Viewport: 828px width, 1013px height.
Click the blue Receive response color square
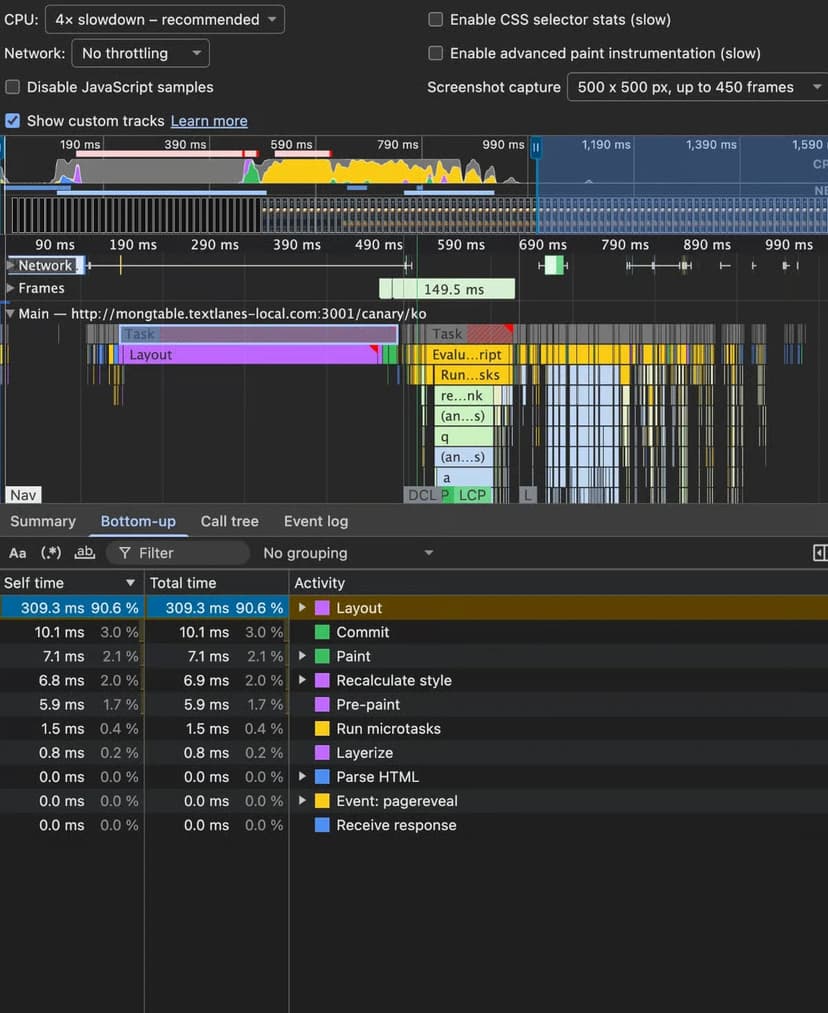coord(322,825)
